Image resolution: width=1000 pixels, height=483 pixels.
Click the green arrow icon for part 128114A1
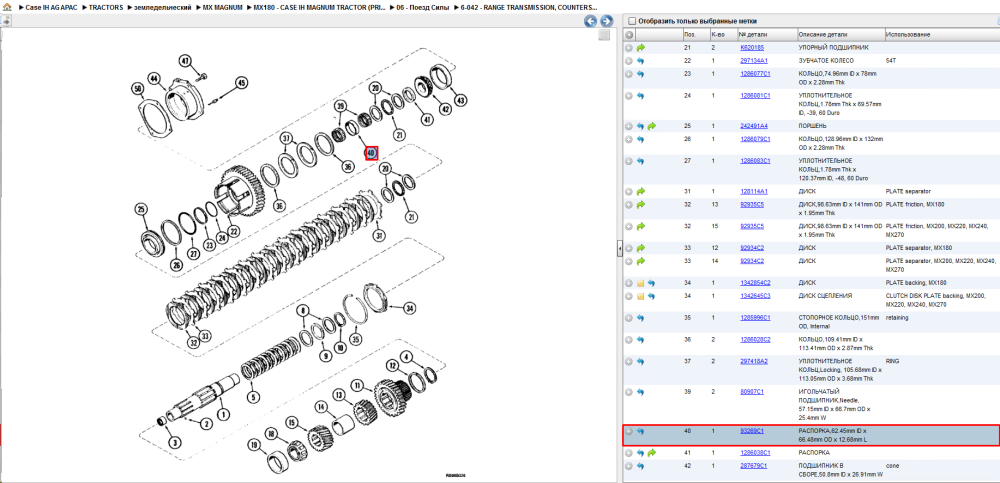pyautogui.click(x=641, y=191)
